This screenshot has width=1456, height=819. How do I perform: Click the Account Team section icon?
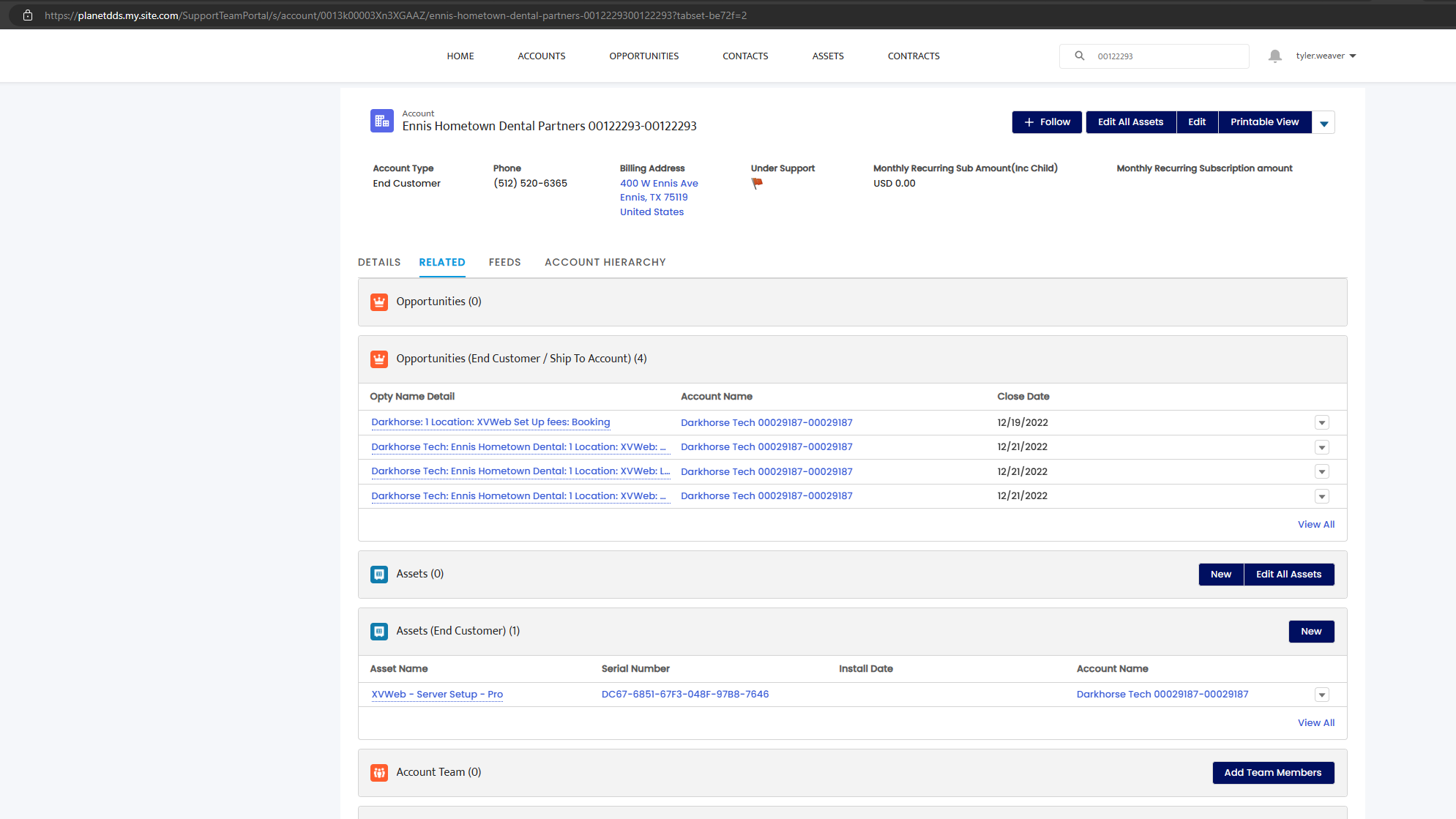click(x=379, y=773)
